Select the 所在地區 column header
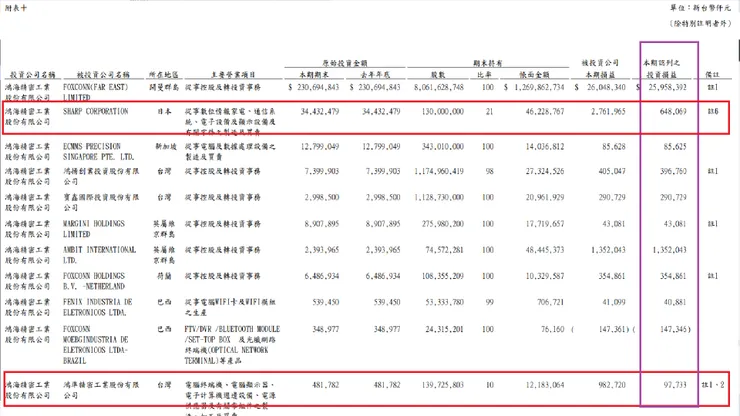 [164, 75]
